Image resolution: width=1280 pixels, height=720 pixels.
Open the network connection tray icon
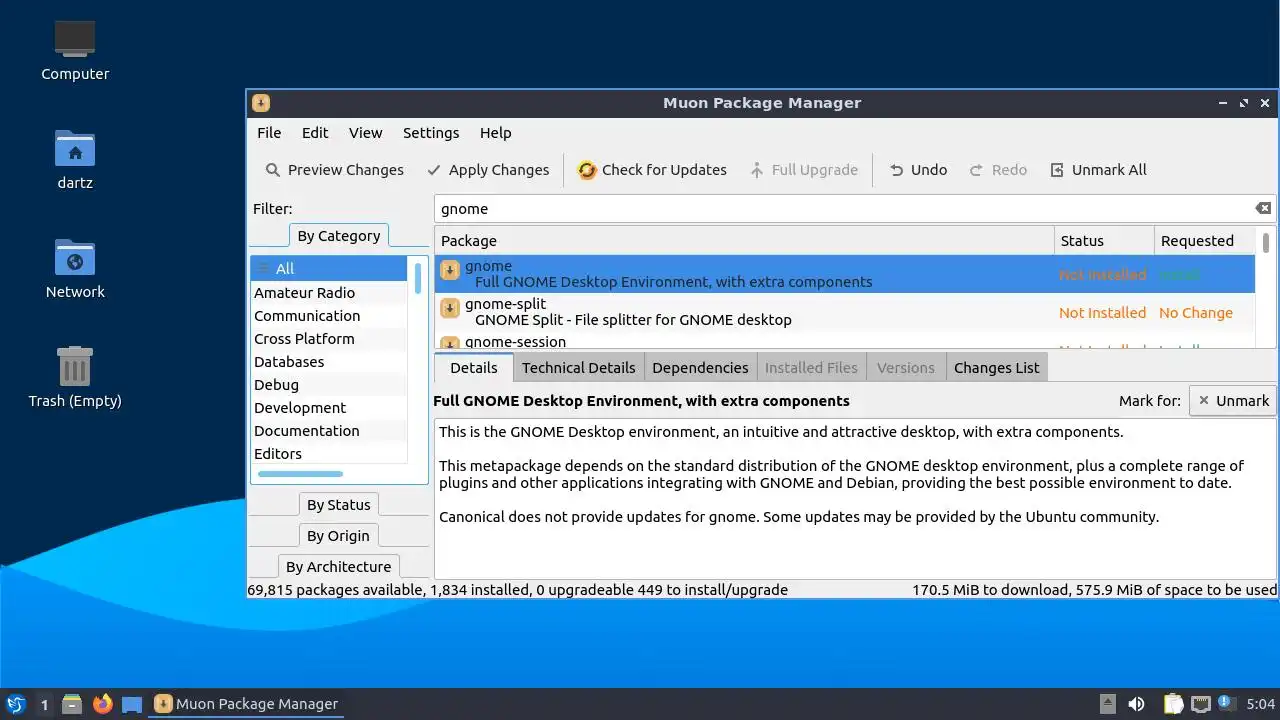1200,704
